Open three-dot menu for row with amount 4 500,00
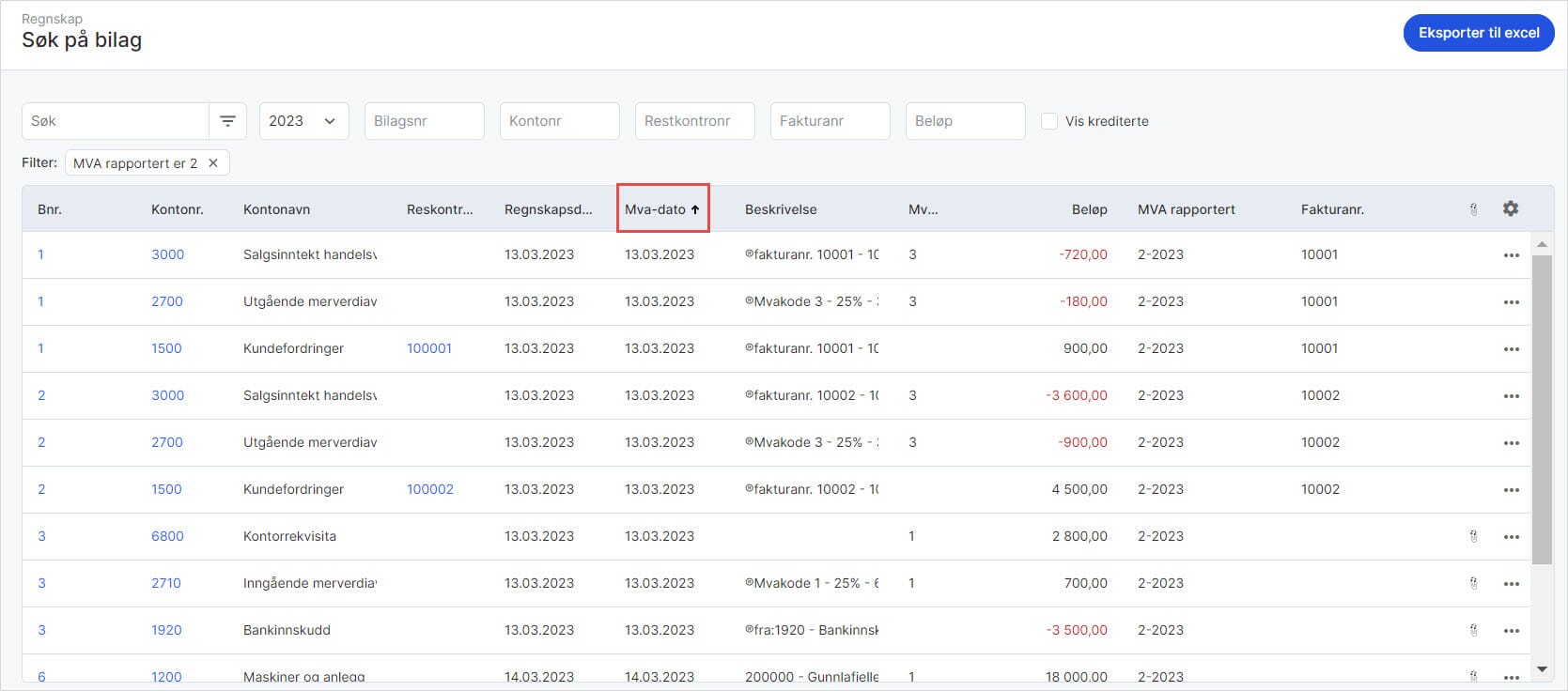Viewport: 1568px width, 691px height. click(x=1511, y=490)
